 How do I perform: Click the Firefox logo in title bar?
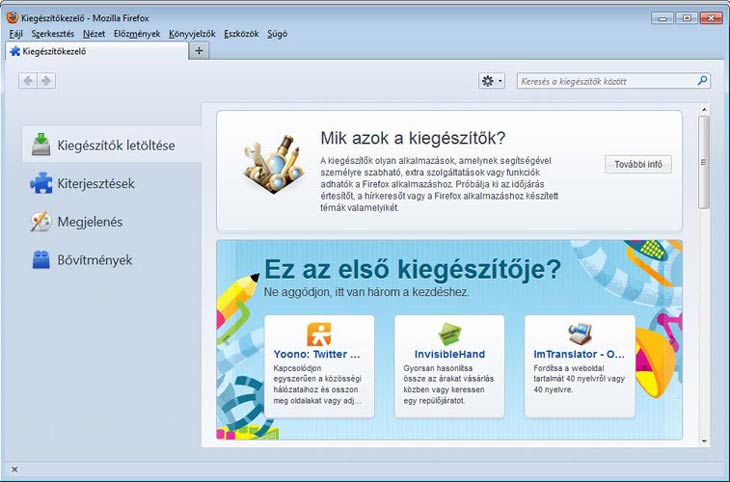(13, 18)
